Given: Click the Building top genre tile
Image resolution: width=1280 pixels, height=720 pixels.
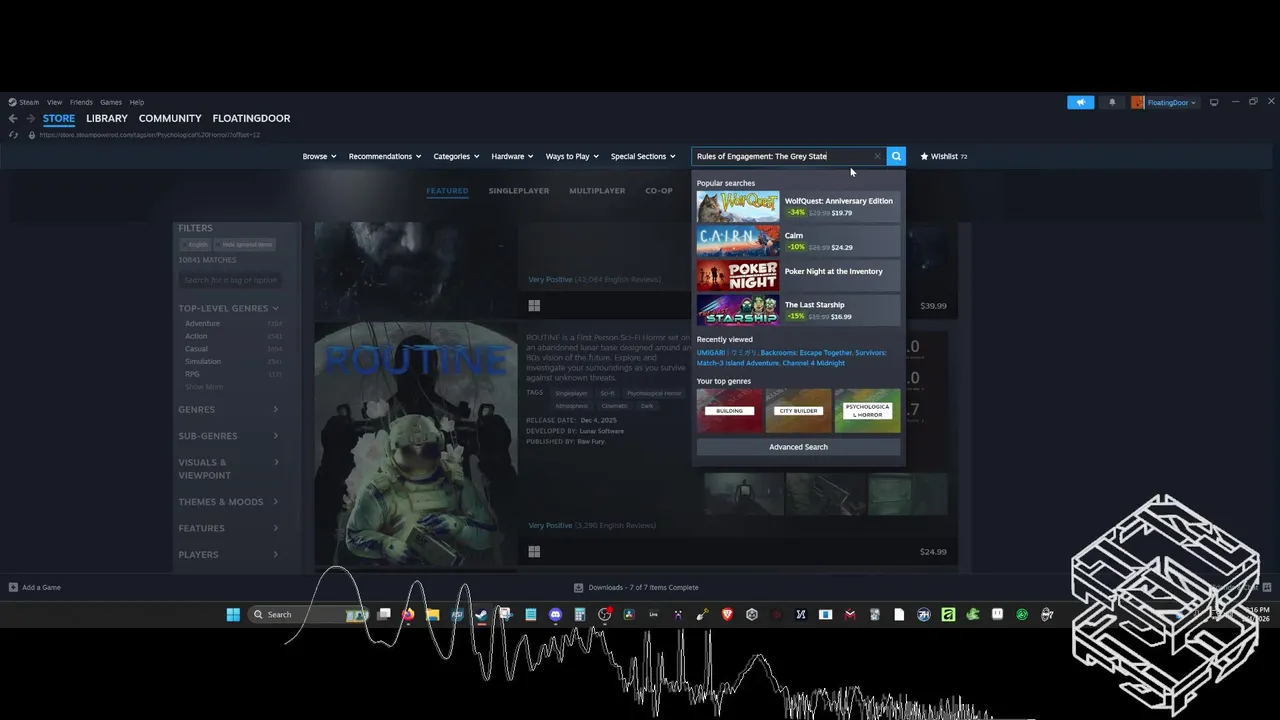Looking at the screenshot, I should (x=729, y=411).
